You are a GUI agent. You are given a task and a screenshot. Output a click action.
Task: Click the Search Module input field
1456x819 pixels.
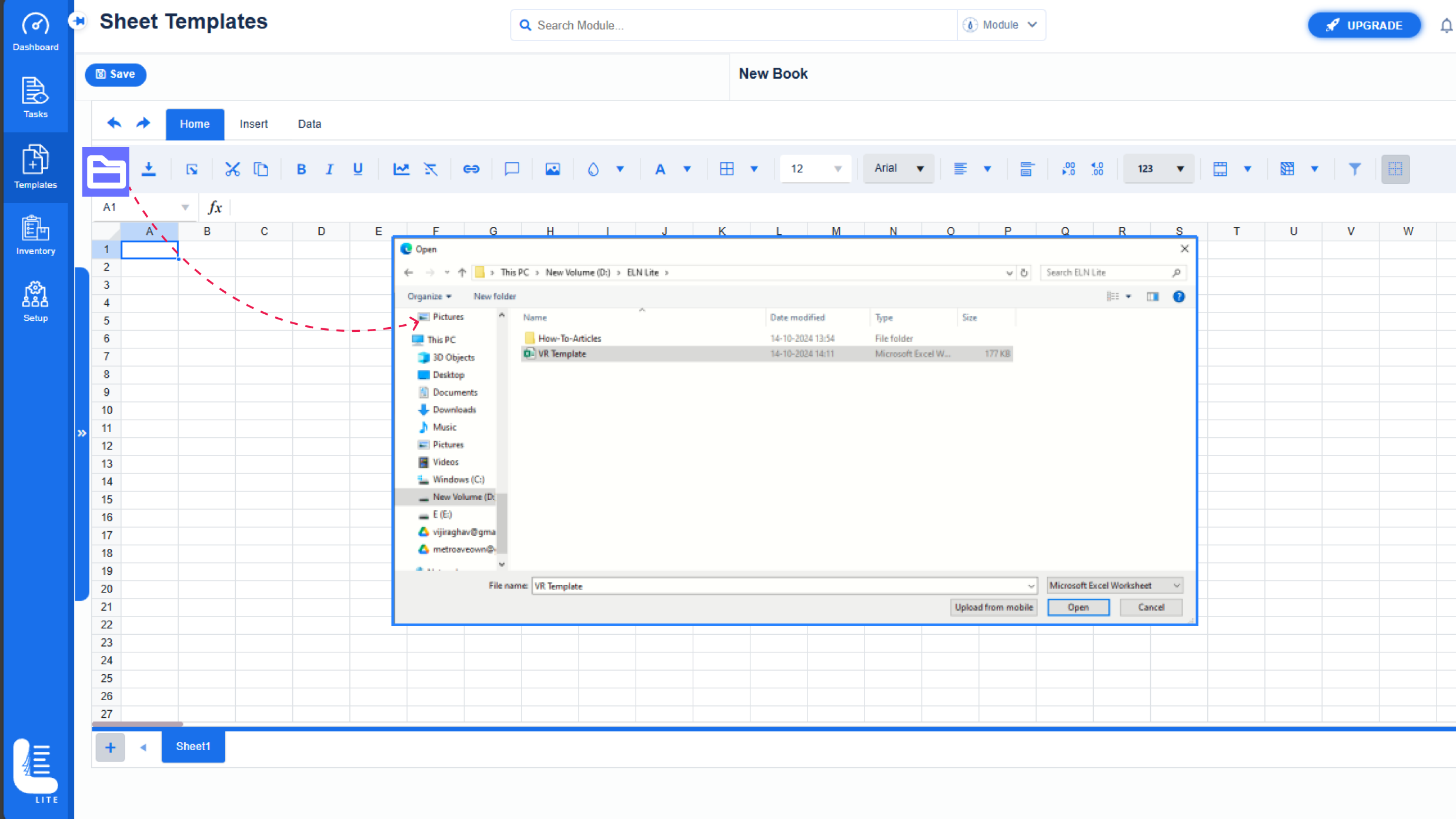point(735,25)
